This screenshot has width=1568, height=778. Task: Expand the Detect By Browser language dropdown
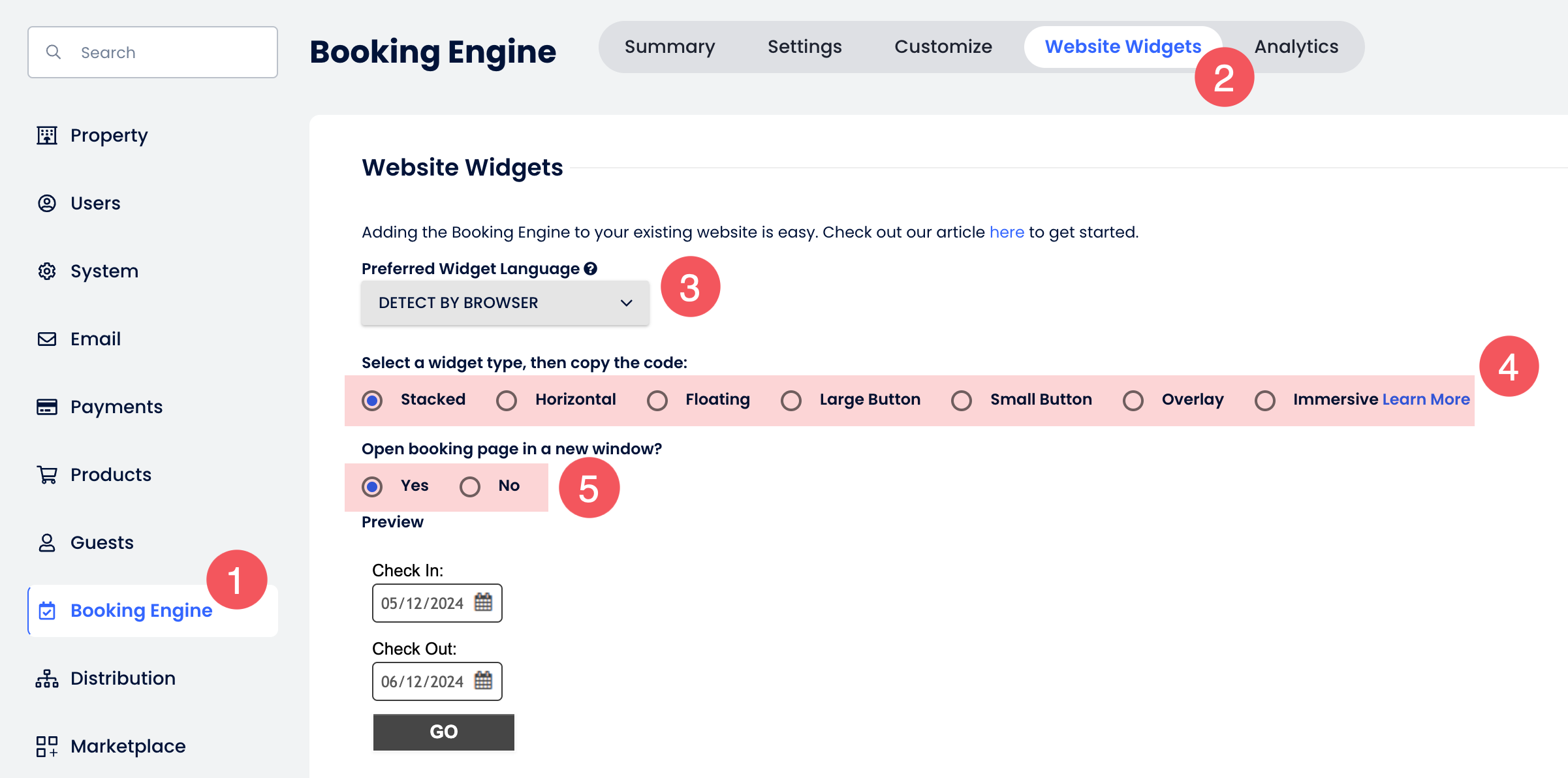click(505, 303)
